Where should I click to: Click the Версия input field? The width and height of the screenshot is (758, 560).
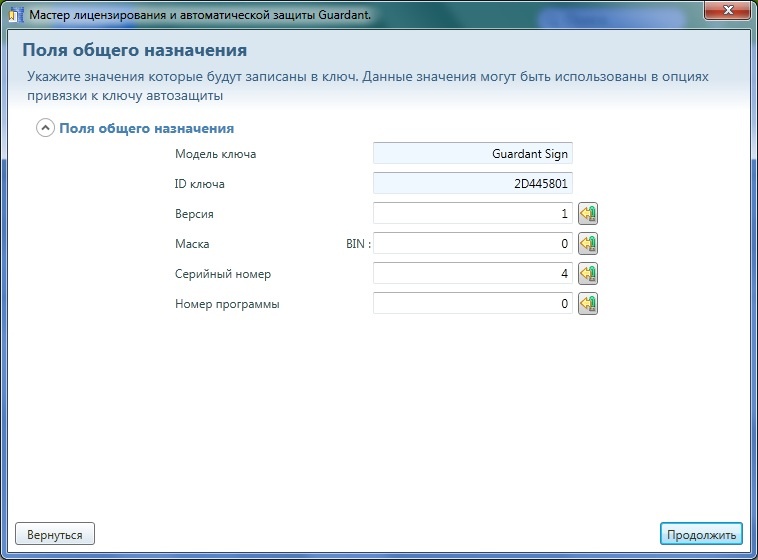point(472,214)
